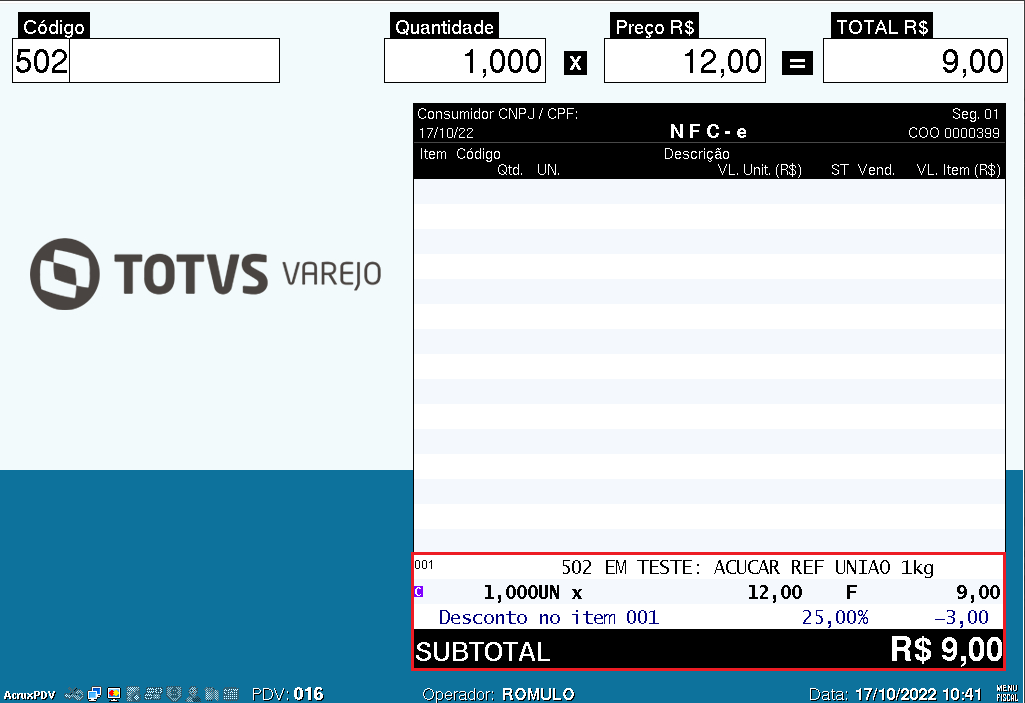Click the Quantidade label
Screen dimensions: 1025x703
tap(445, 27)
